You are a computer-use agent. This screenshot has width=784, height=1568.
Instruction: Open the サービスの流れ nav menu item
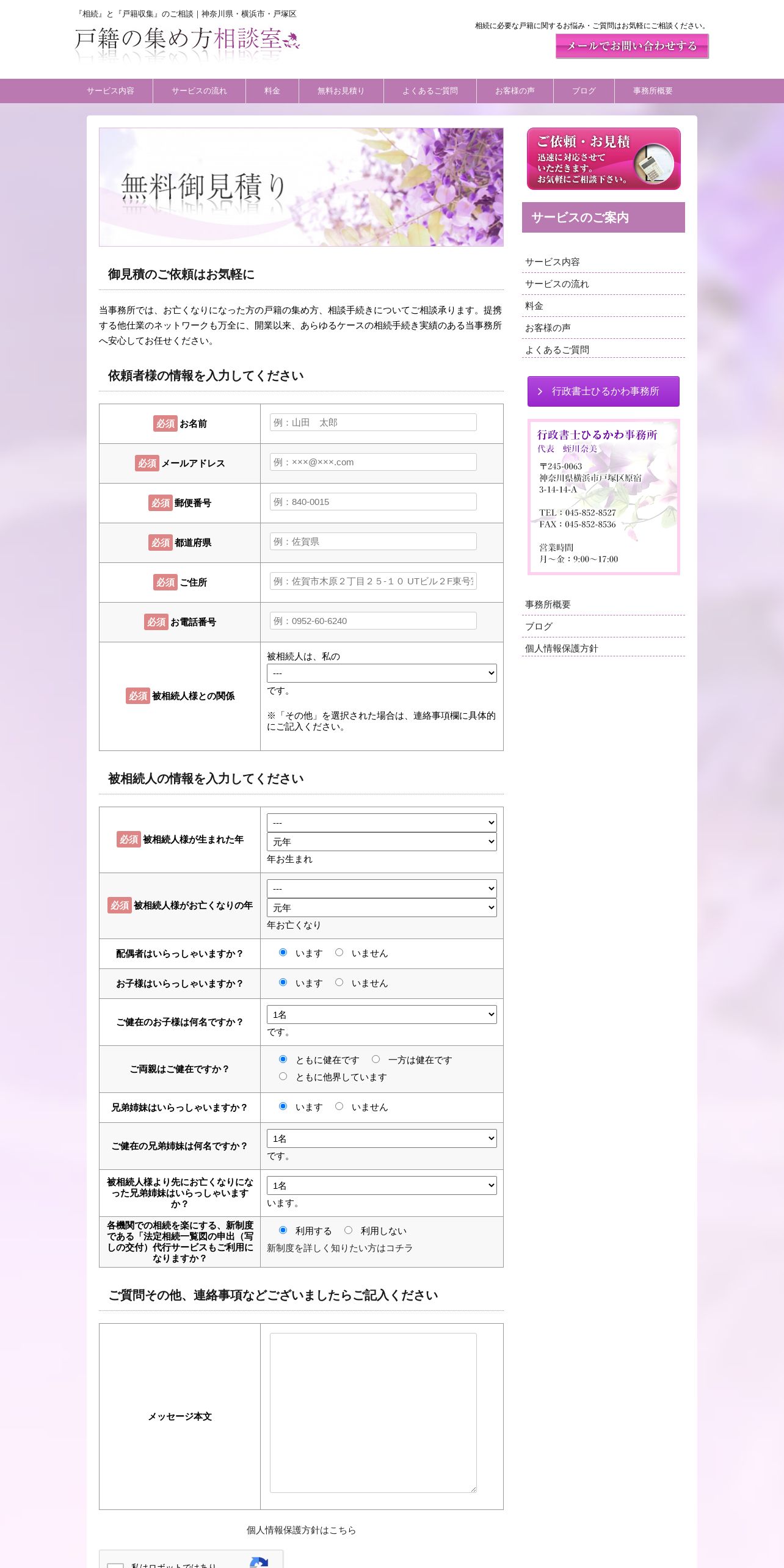pyautogui.click(x=199, y=91)
